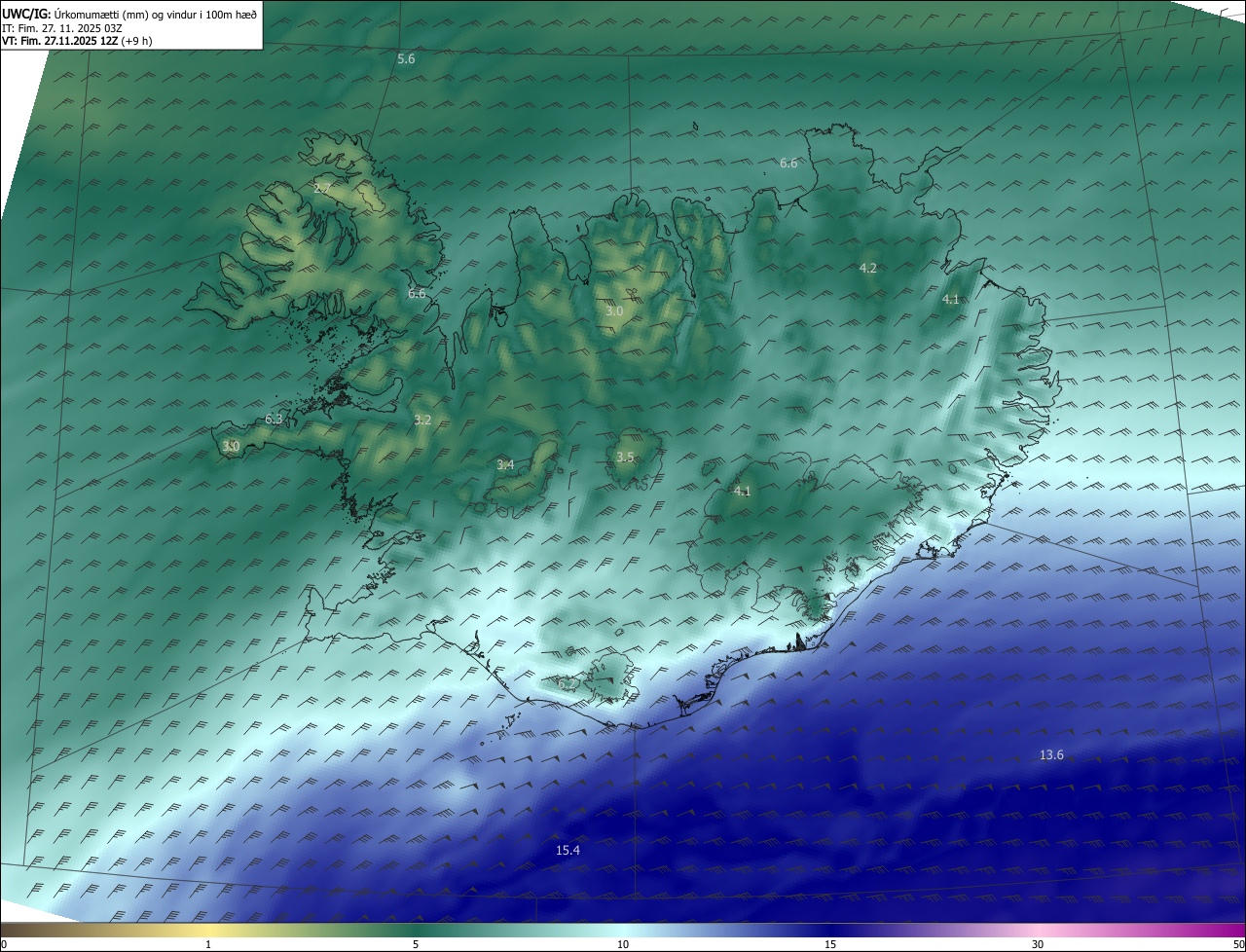Image resolution: width=1246 pixels, height=952 pixels.
Task: Click the 0 tick on the color scale
Action: 4,944
